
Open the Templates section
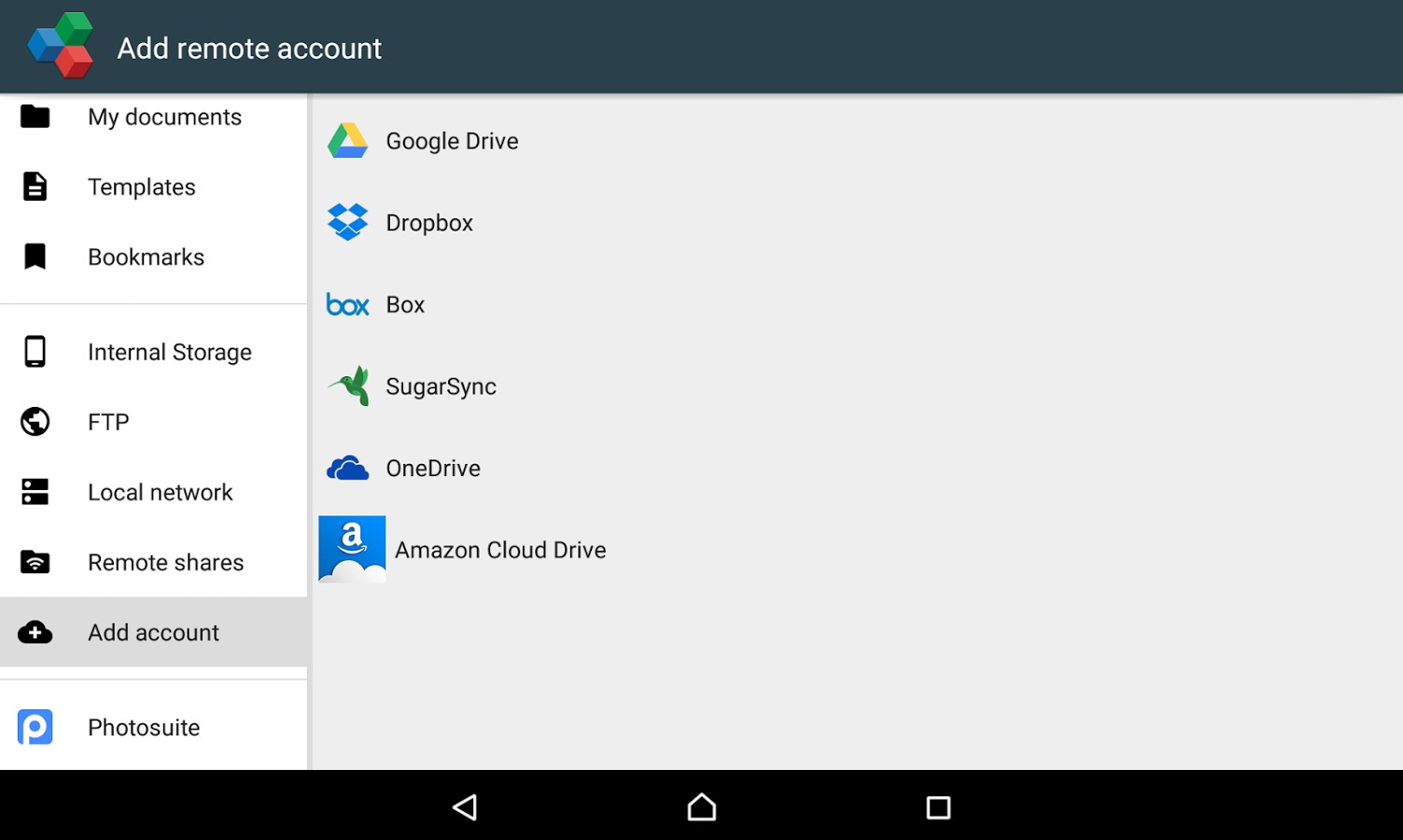[141, 187]
